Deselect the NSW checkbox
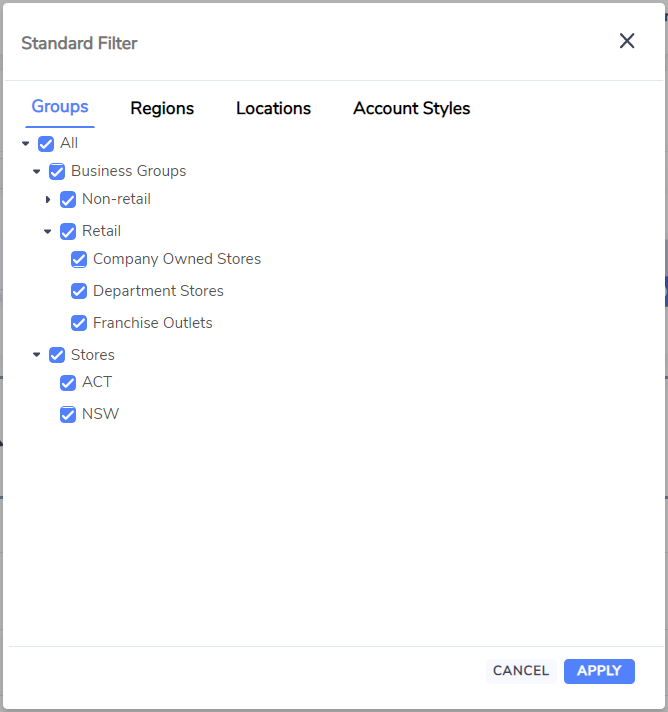 pyautogui.click(x=68, y=415)
